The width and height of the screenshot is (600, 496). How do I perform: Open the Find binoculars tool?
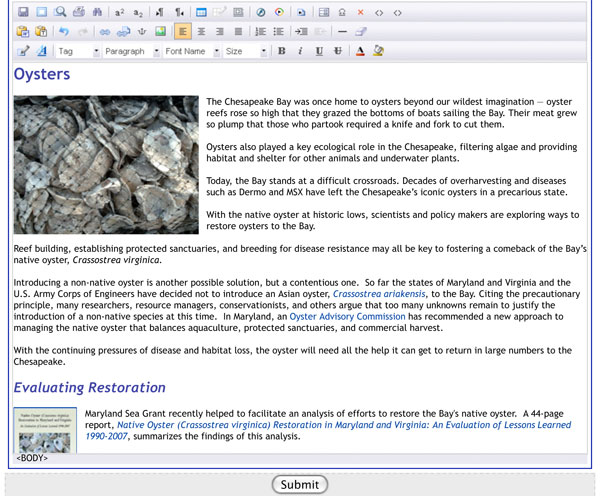(x=97, y=12)
